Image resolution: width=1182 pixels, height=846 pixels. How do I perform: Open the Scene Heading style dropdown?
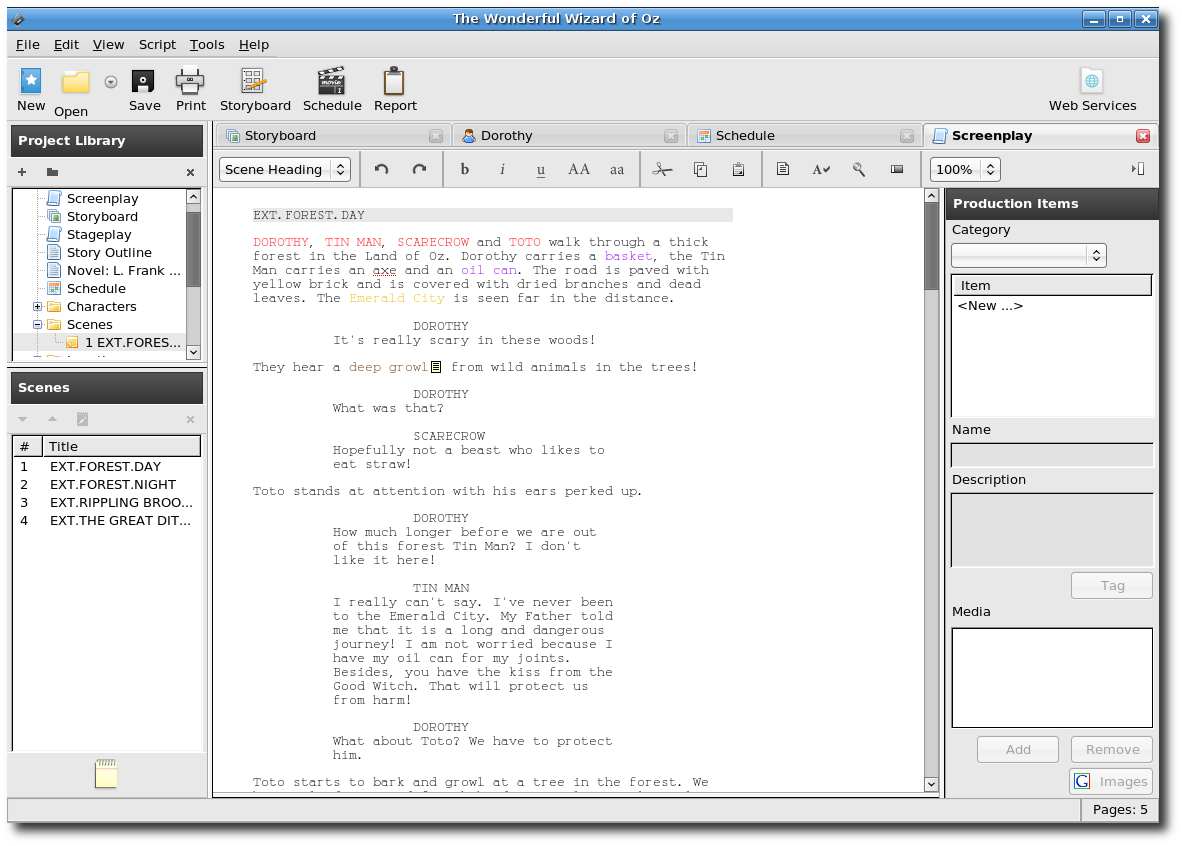(x=285, y=169)
